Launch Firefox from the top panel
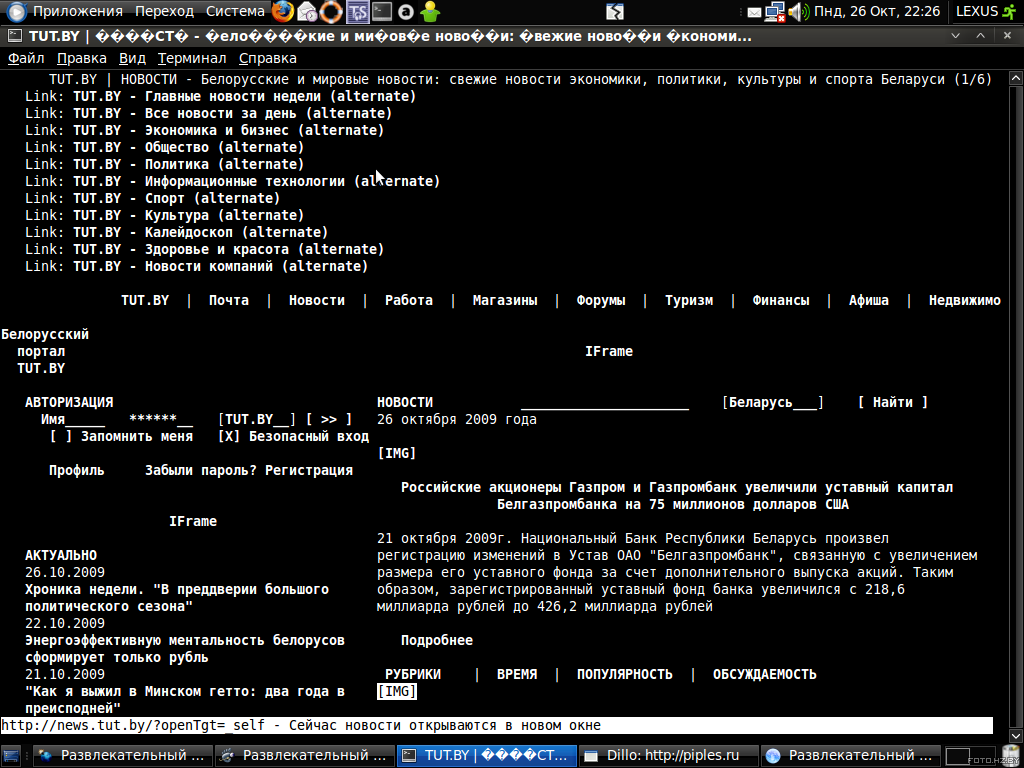The height and width of the screenshot is (768, 1024). (x=283, y=11)
